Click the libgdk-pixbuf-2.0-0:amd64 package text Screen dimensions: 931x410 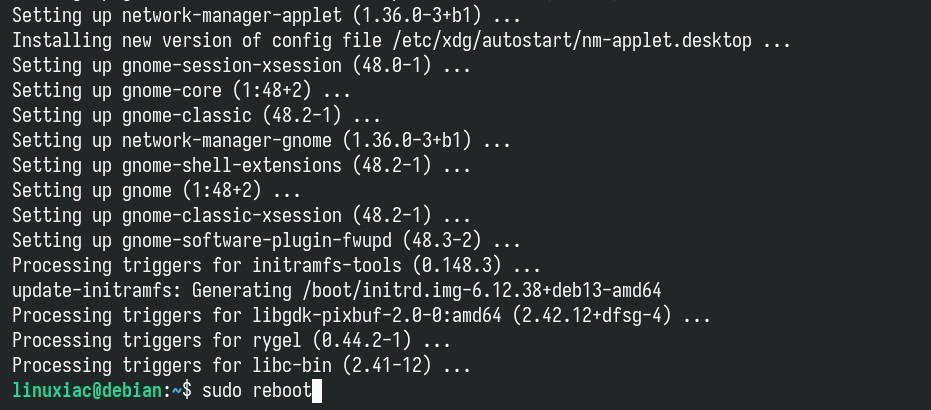tap(376, 316)
